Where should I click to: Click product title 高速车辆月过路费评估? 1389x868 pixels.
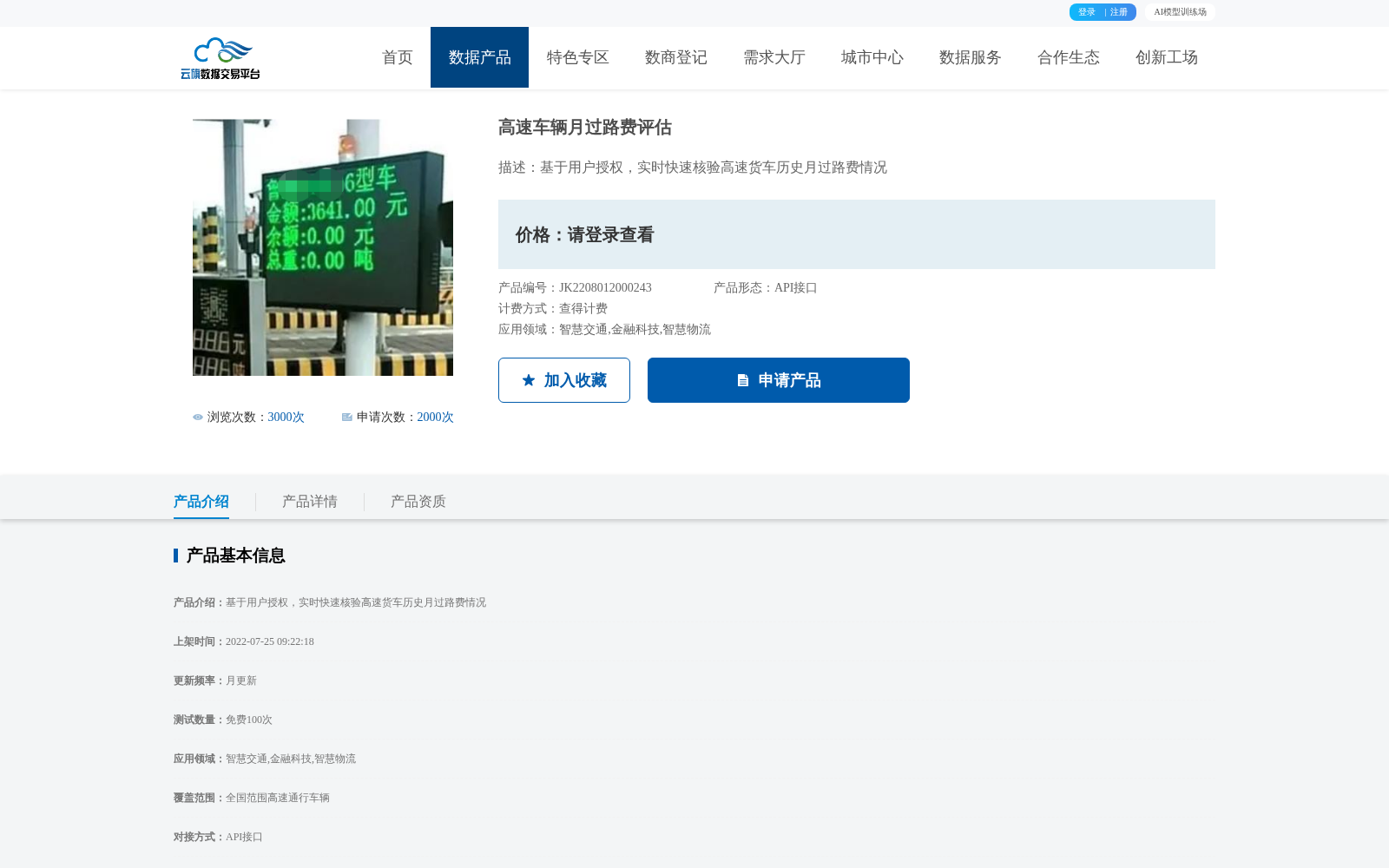pos(585,128)
